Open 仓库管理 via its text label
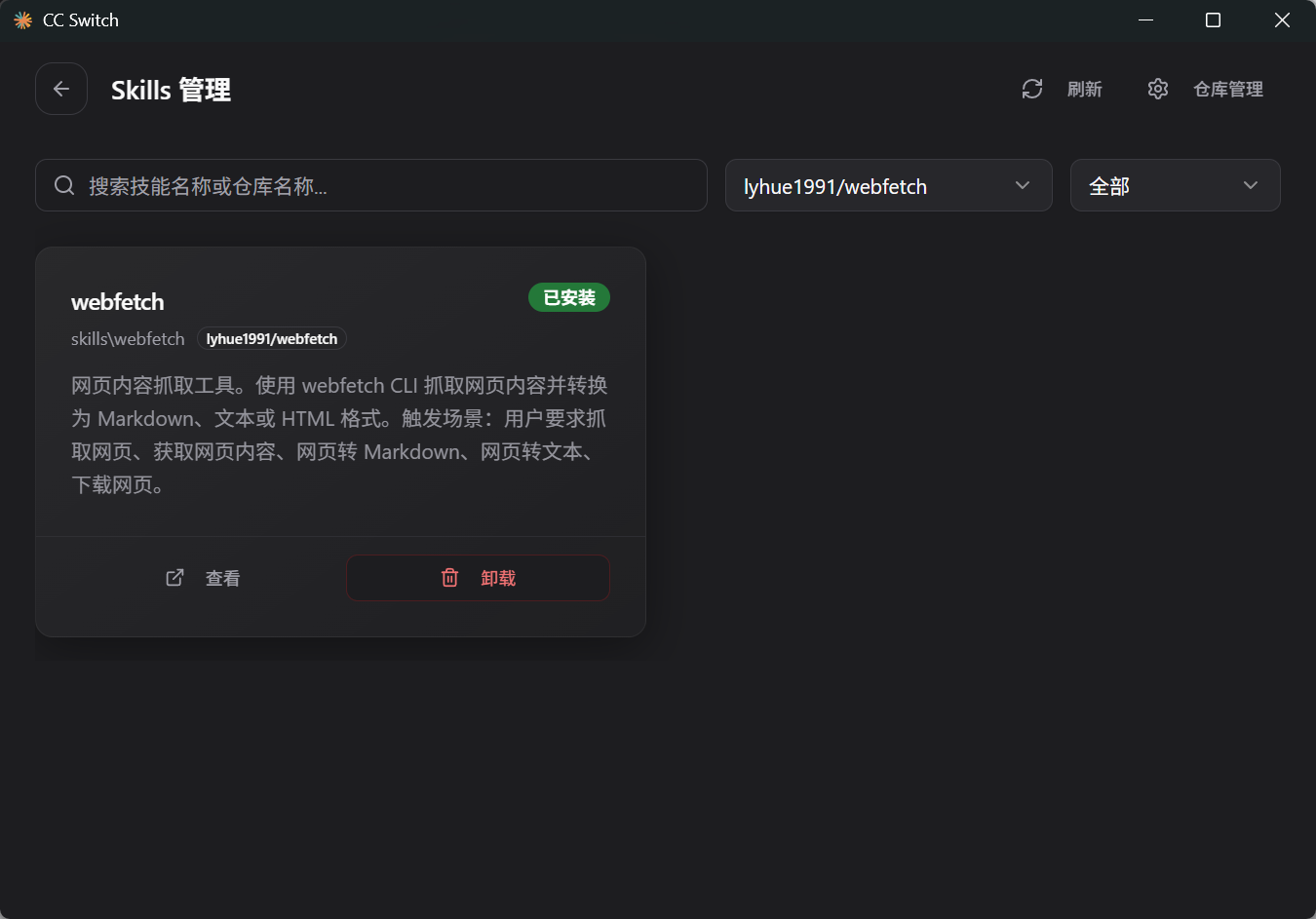This screenshot has width=1316, height=919. tap(1227, 90)
